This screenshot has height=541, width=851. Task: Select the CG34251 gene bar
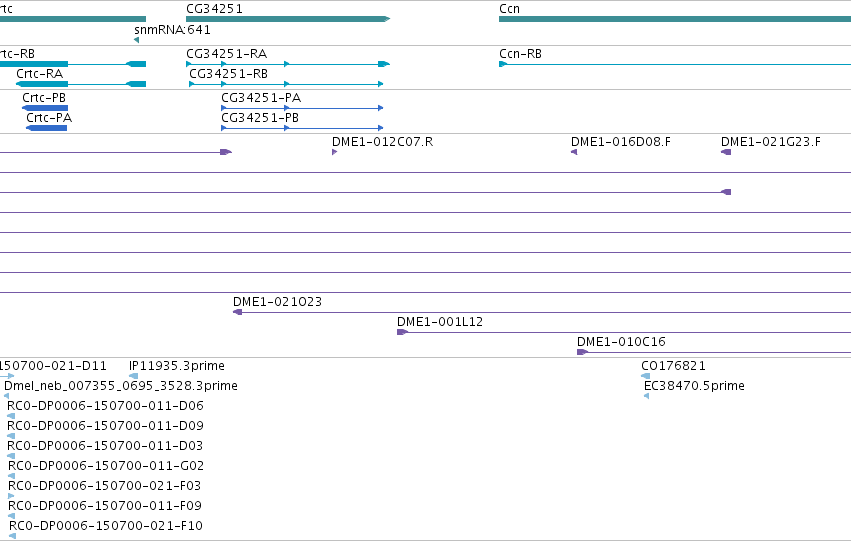[288, 19]
